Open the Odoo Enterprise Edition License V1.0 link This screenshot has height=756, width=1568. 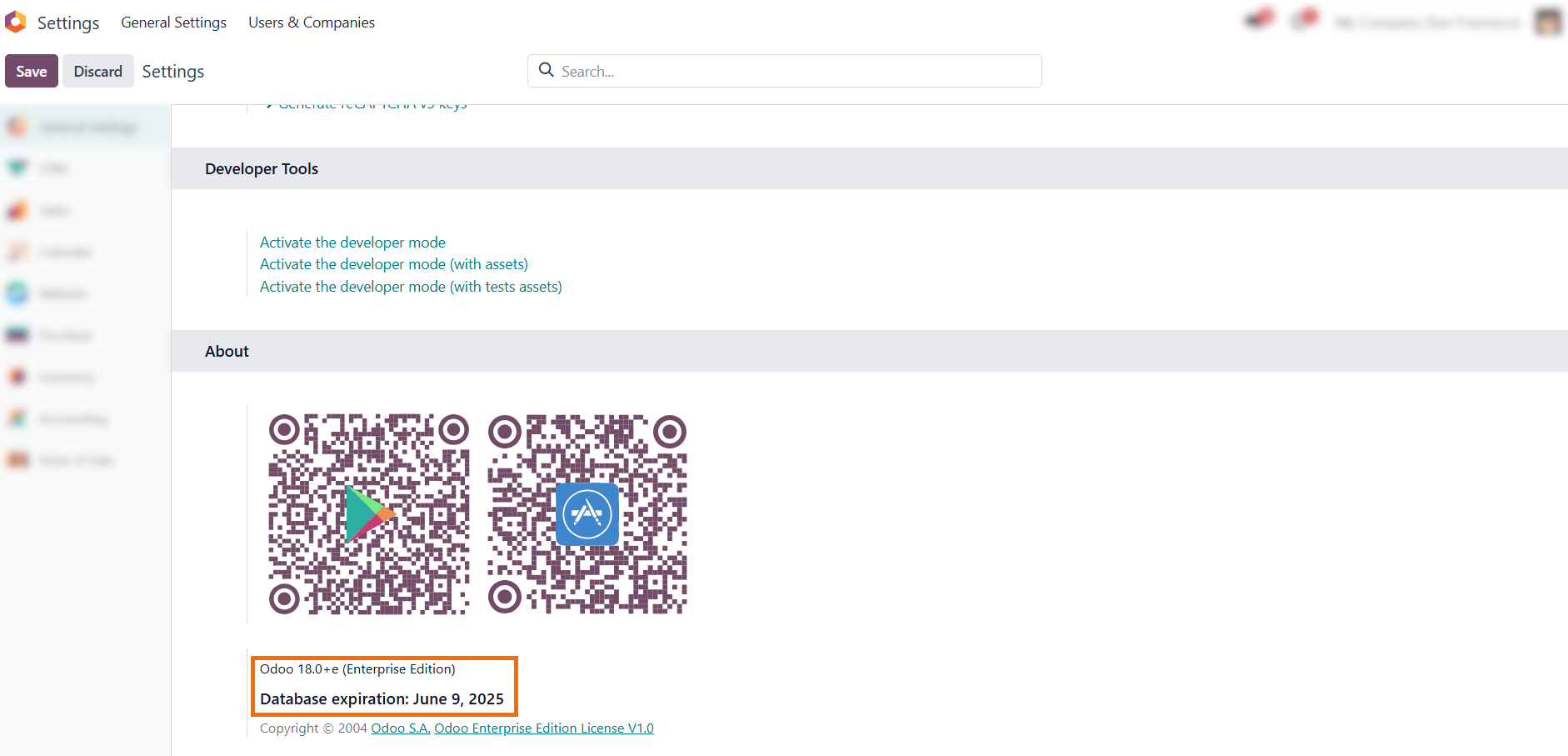(544, 728)
